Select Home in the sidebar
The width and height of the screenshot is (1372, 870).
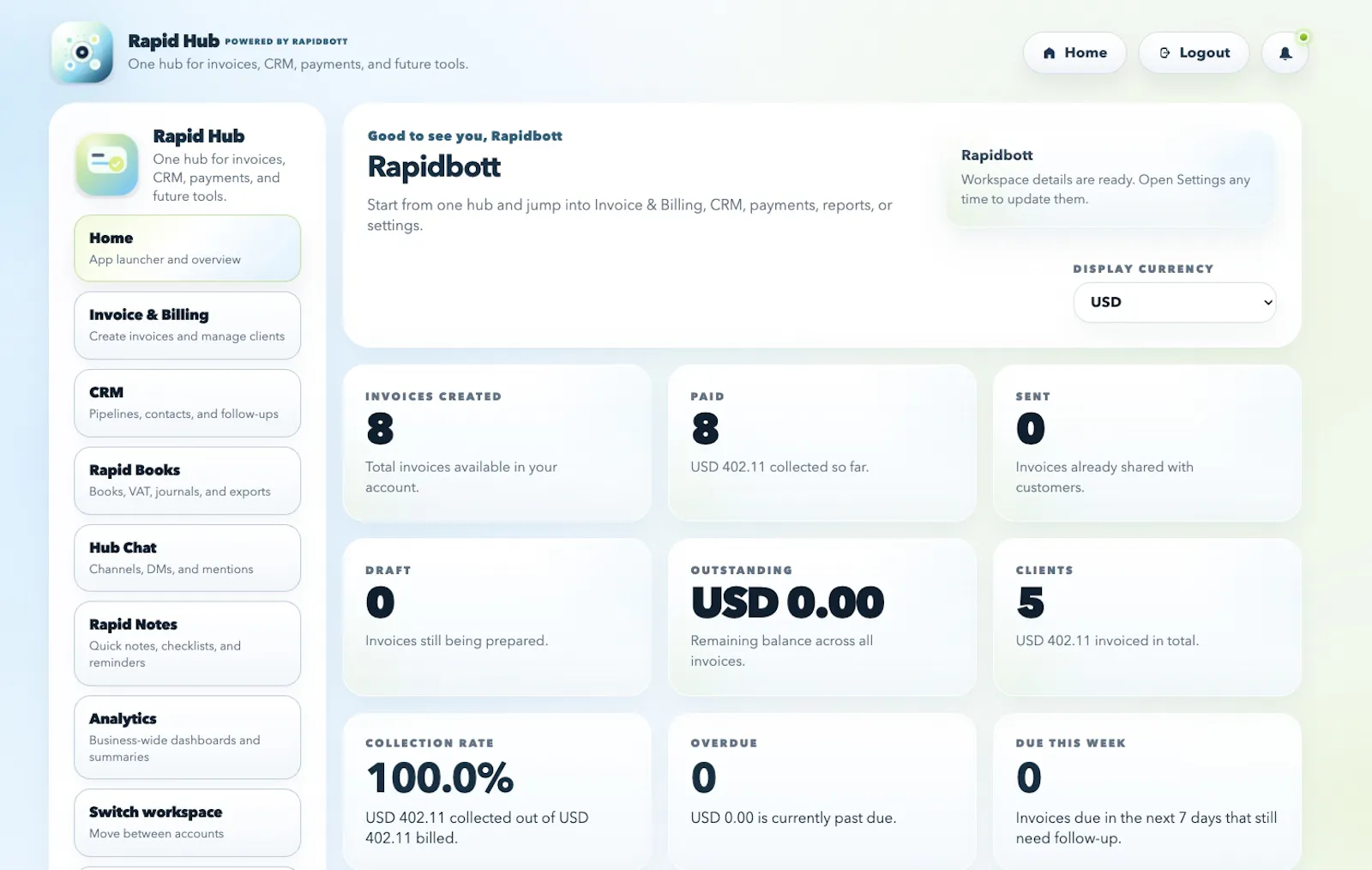click(x=187, y=248)
